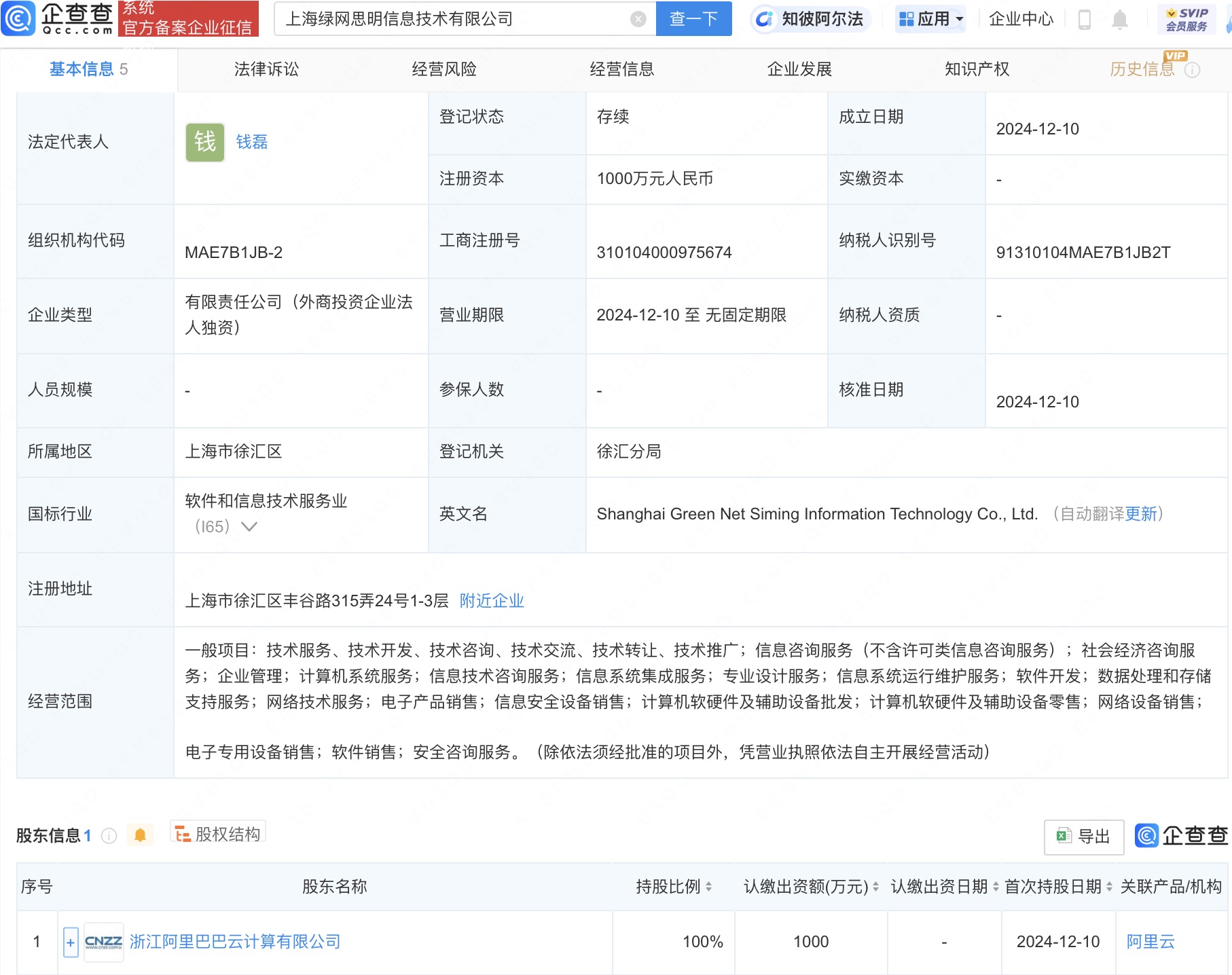This screenshot has height=975, width=1232.
Task: Sort the table by 持股比例
Action: coord(708,887)
